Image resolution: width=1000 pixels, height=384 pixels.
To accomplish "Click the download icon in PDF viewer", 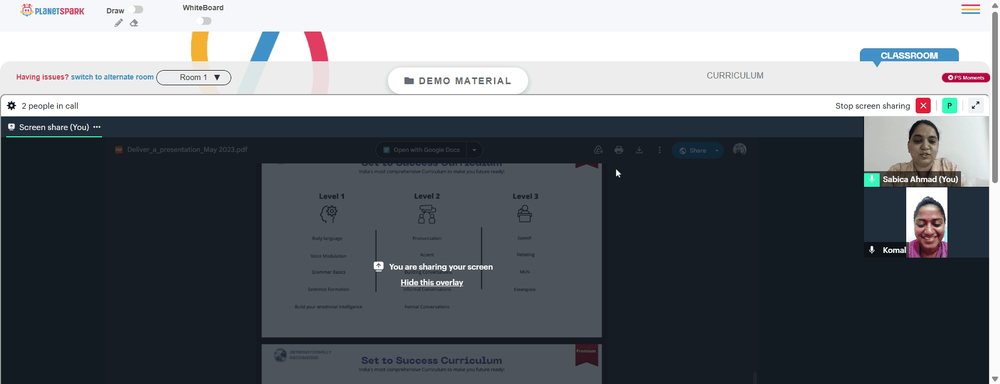I will tap(639, 150).
